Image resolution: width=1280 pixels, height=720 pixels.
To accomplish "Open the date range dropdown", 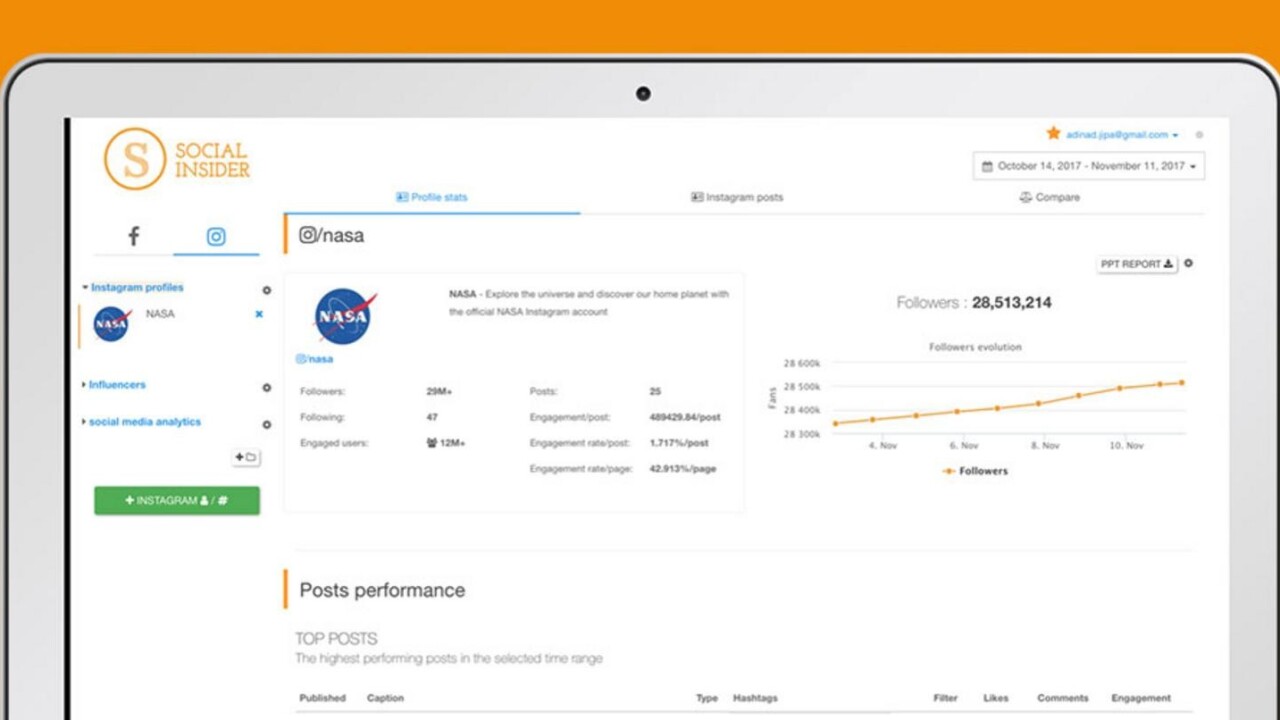I will (1089, 166).
